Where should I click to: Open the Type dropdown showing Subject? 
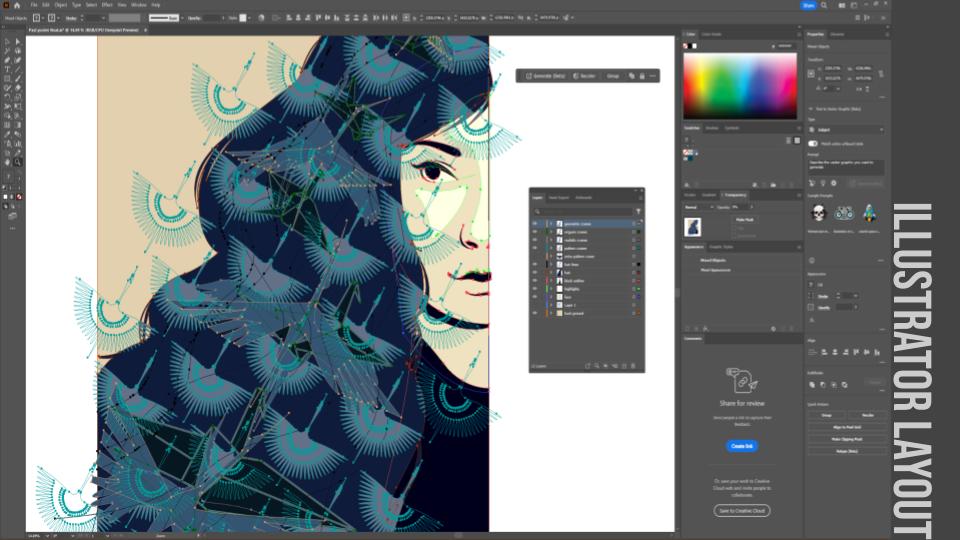tap(845, 129)
